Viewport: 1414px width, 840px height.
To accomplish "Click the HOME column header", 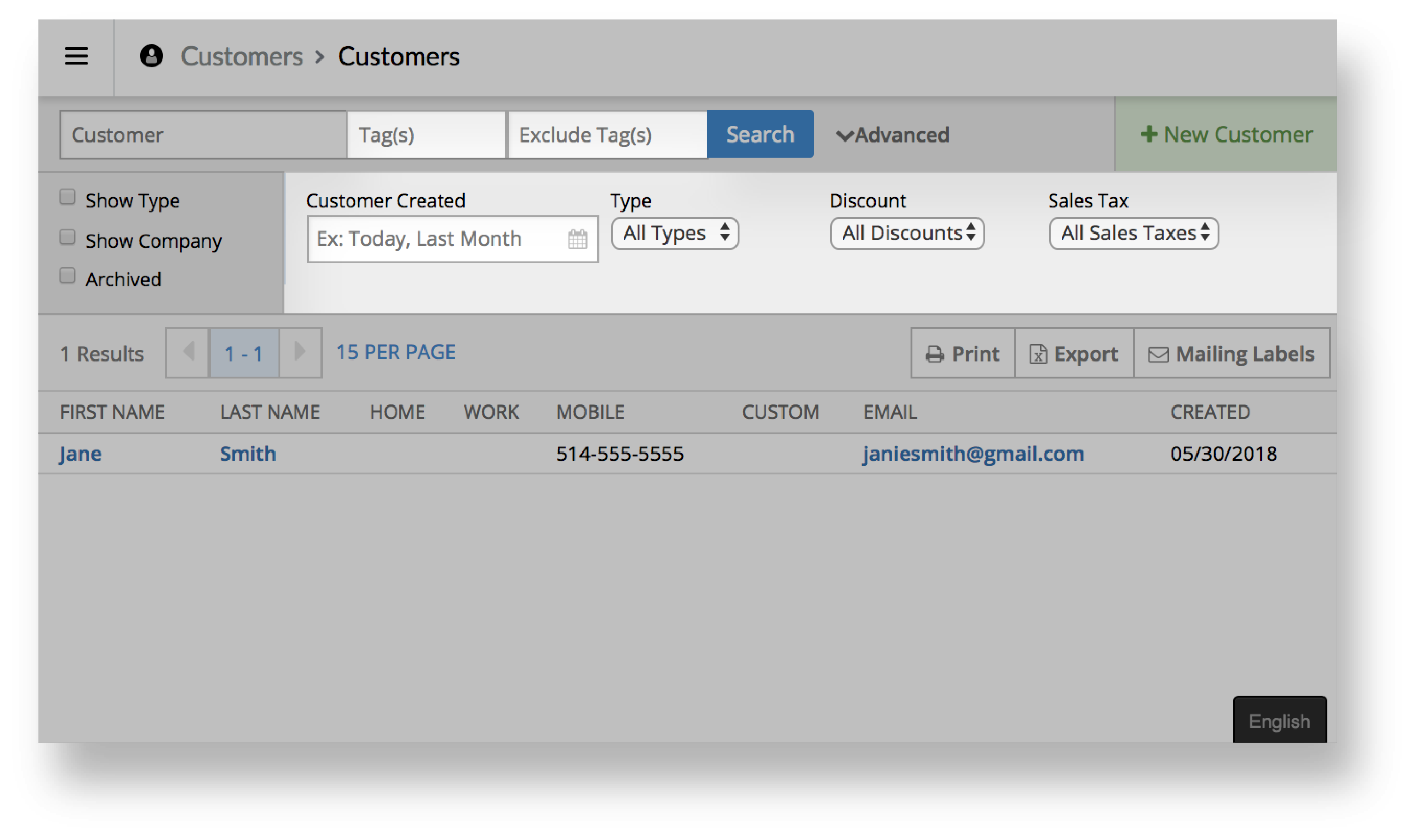I will coord(397,412).
